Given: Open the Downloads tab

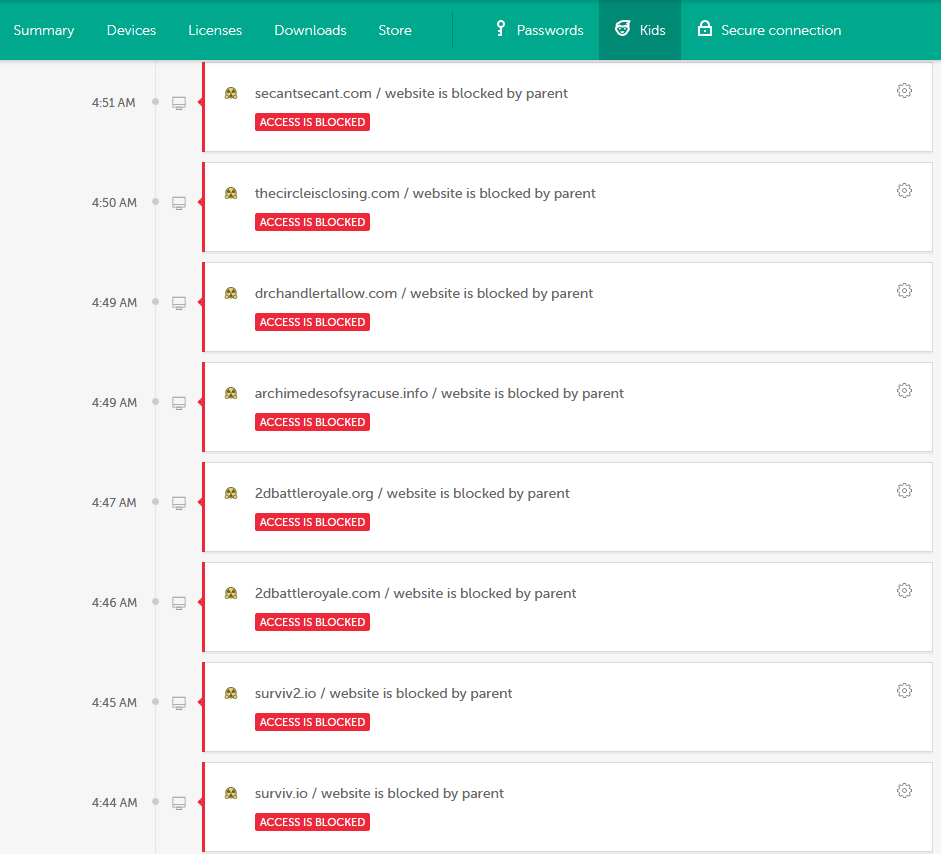Looking at the screenshot, I should click(310, 30).
